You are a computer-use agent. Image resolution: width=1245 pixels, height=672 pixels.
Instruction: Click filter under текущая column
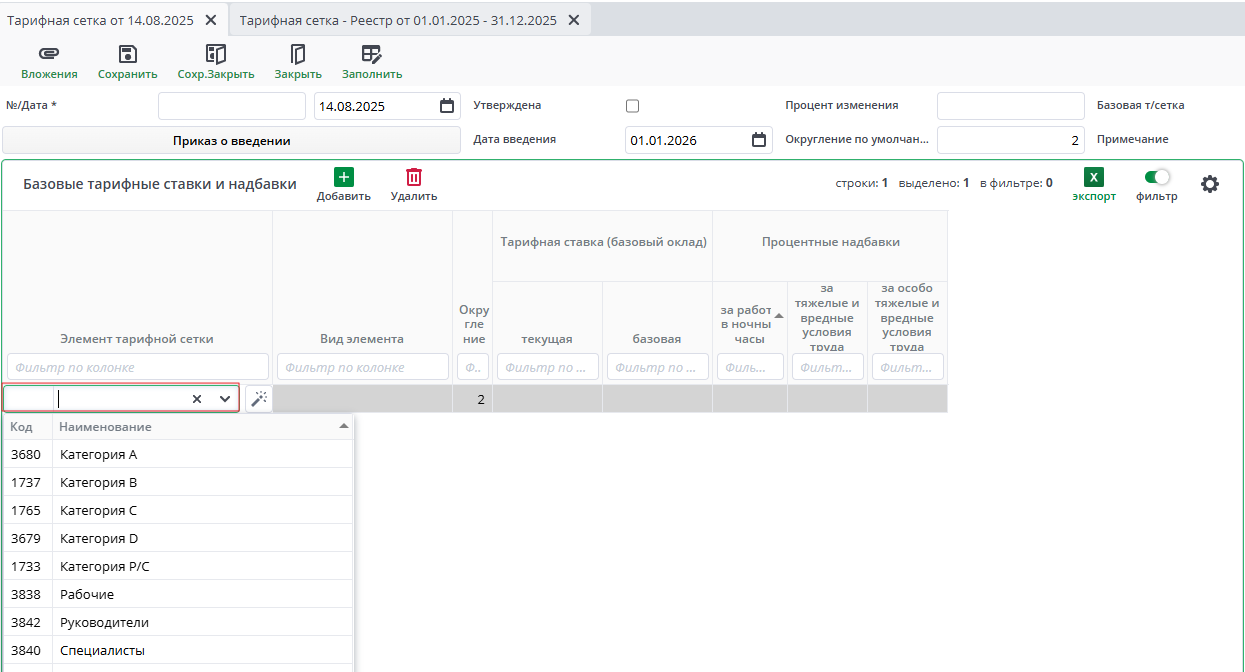coord(548,367)
